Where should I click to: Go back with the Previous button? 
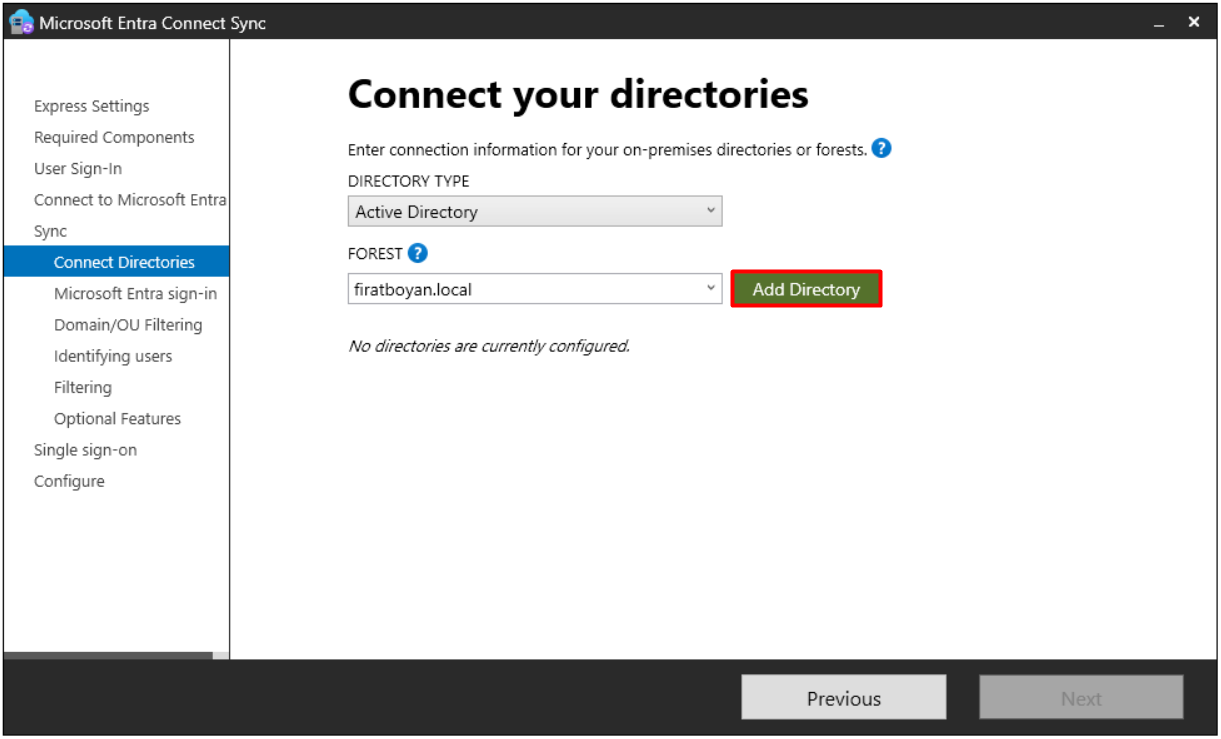pos(844,698)
